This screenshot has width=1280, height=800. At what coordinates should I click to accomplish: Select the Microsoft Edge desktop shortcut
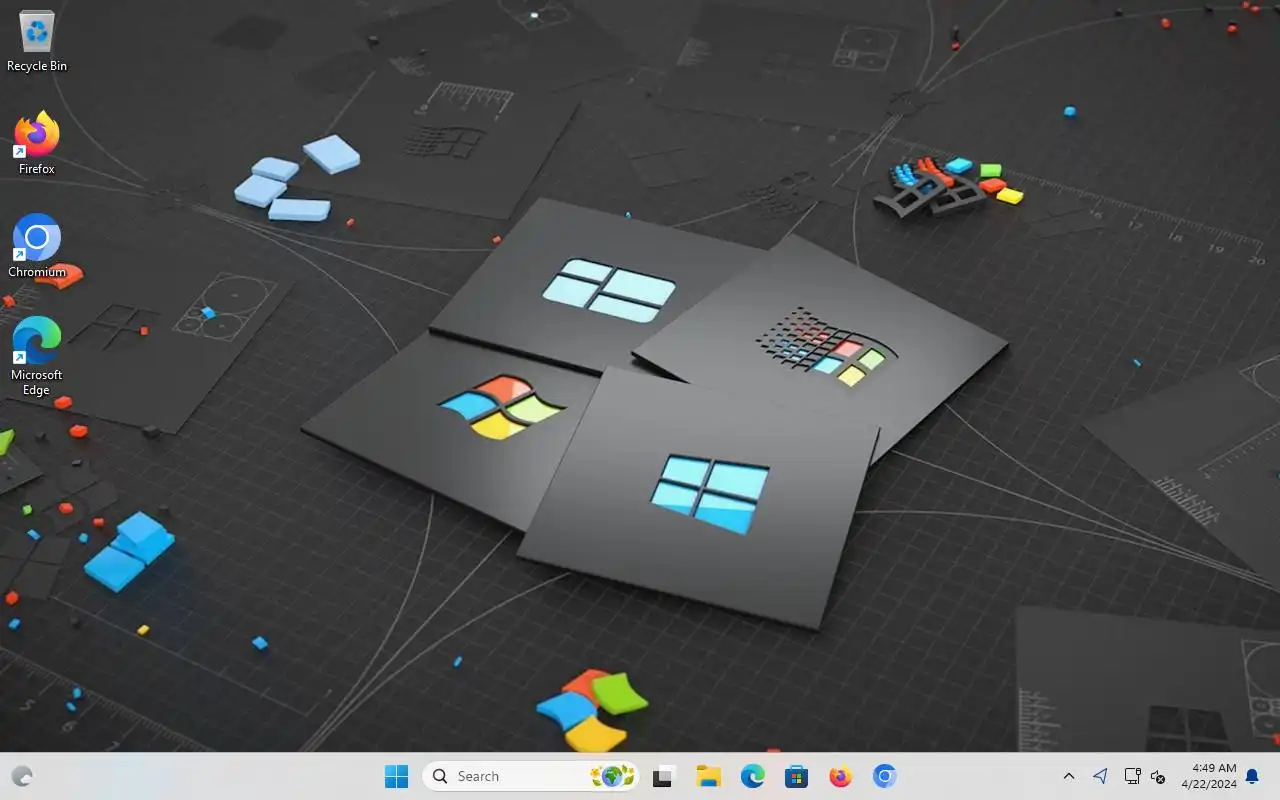(37, 356)
